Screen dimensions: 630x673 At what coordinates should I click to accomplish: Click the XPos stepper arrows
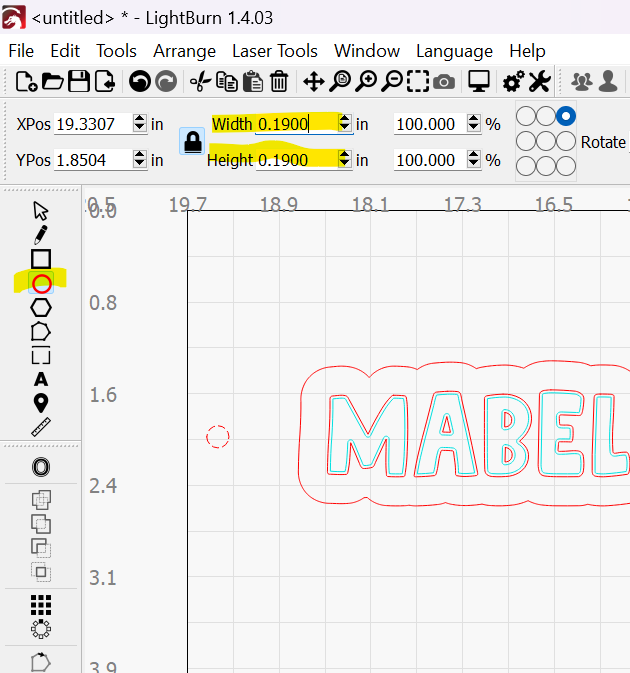click(x=139, y=124)
